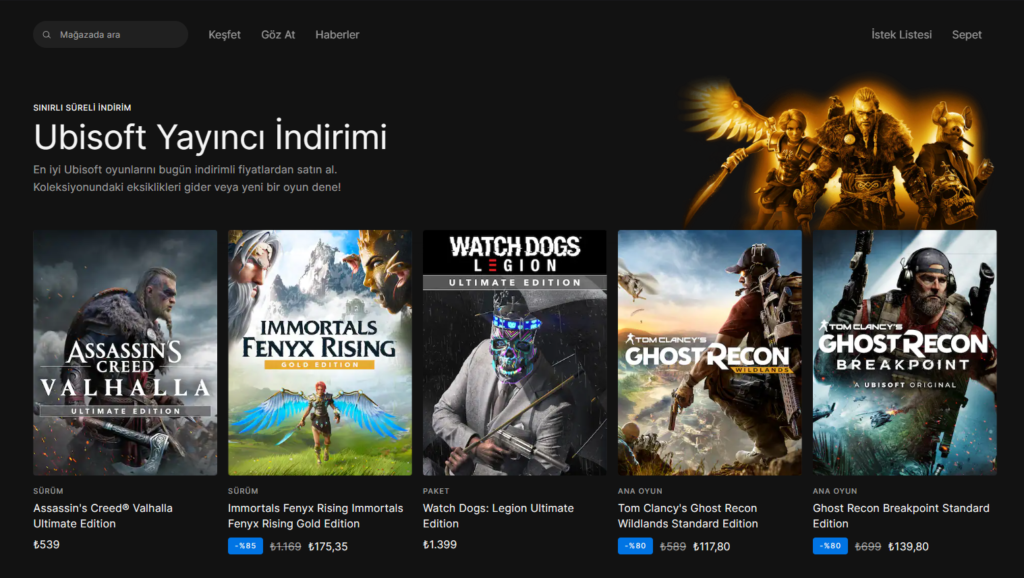Viewport: 1024px width, 578px height.
Task: Click the -%80 badge under Breakpoint
Action: tap(830, 546)
